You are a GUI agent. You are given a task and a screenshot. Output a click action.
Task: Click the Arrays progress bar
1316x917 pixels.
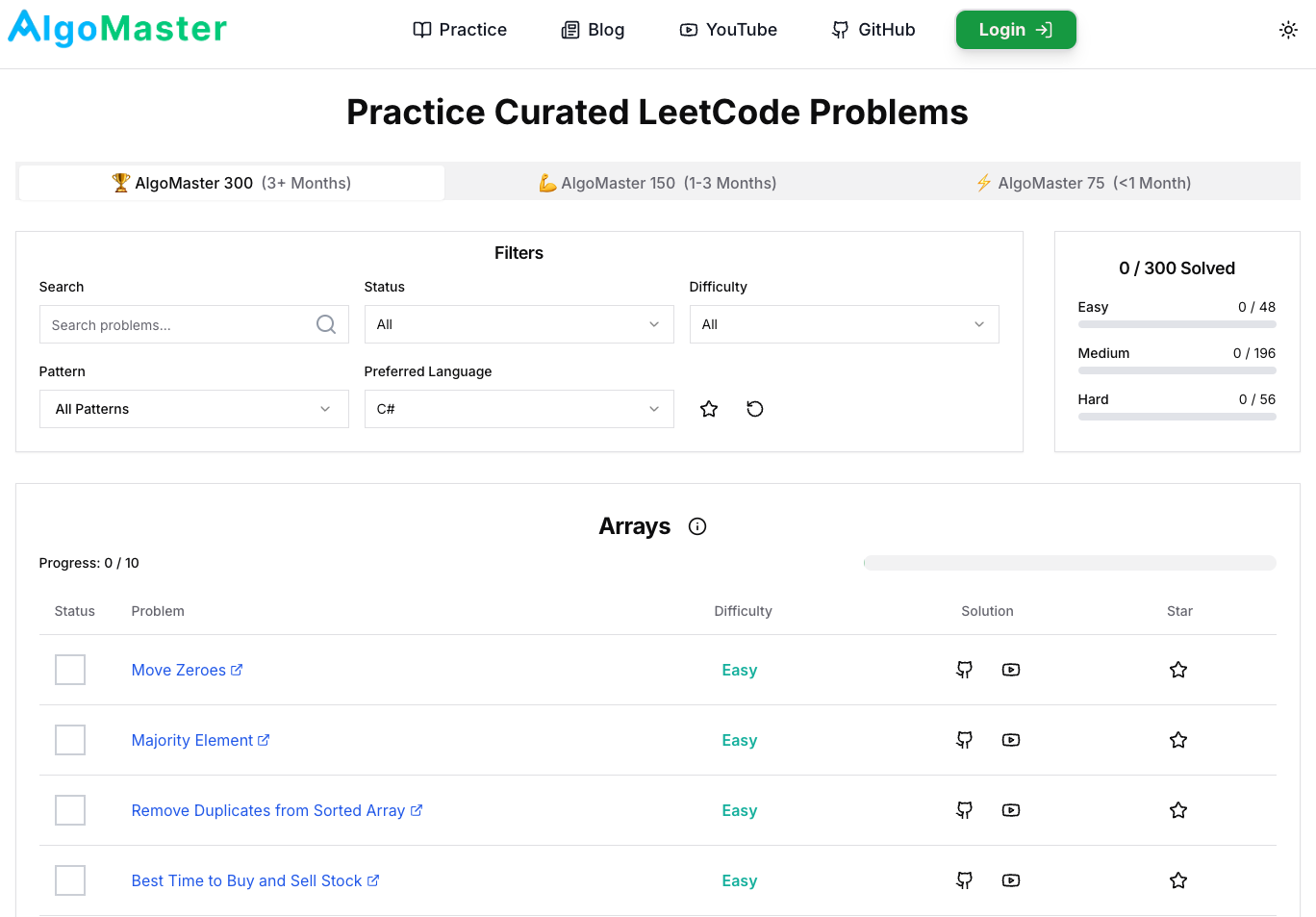pos(1070,563)
